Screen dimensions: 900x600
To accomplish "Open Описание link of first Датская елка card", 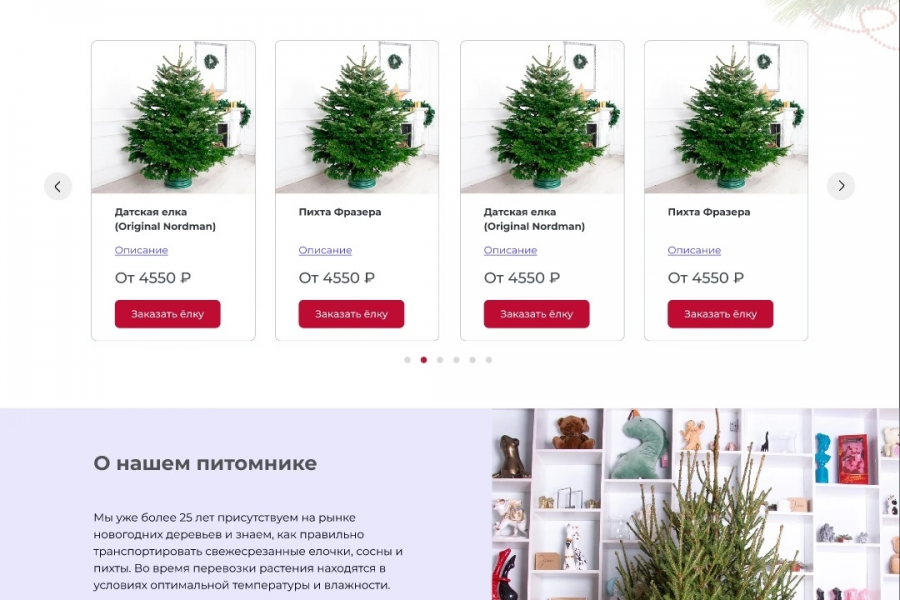I will click(x=141, y=250).
